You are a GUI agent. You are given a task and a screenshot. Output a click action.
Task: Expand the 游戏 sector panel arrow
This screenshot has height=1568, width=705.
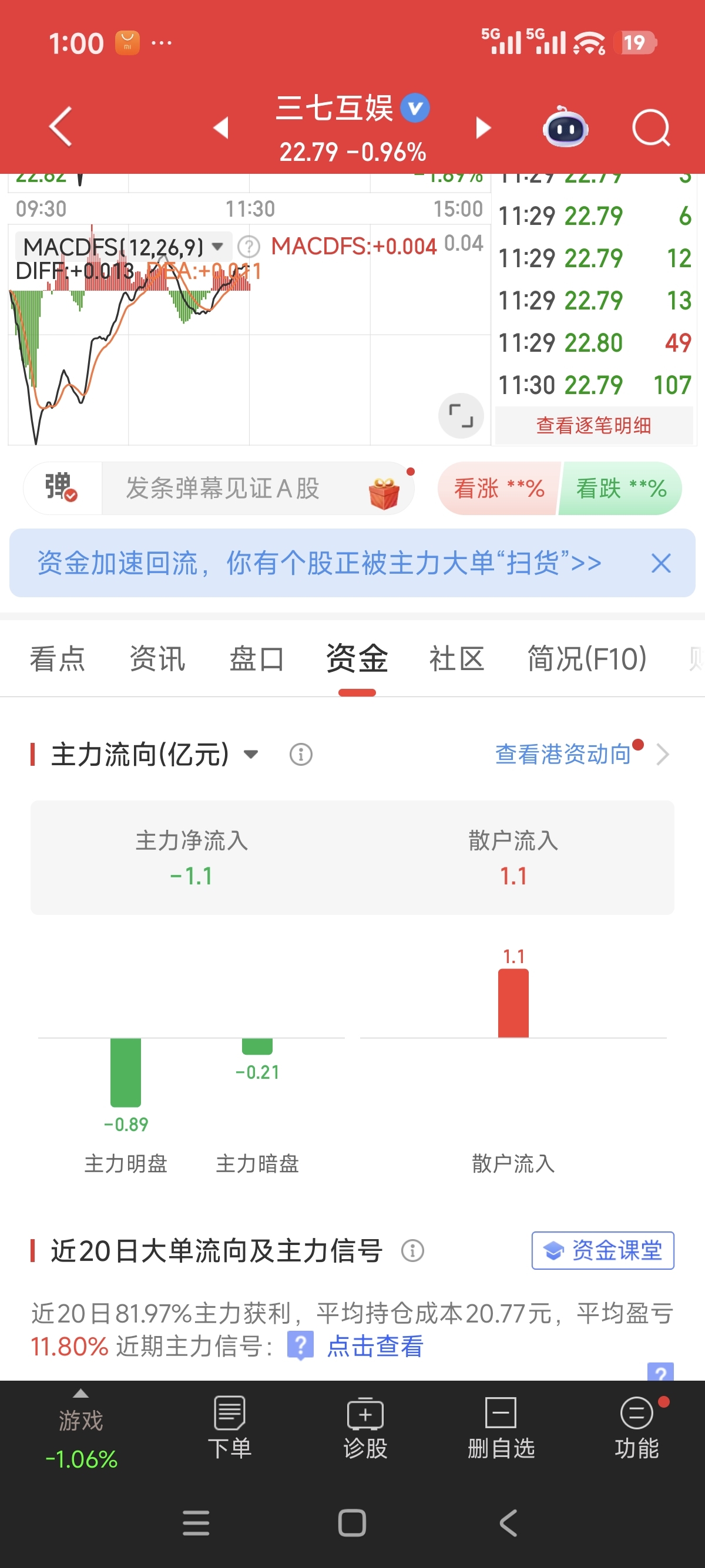pyautogui.click(x=80, y=1394)
